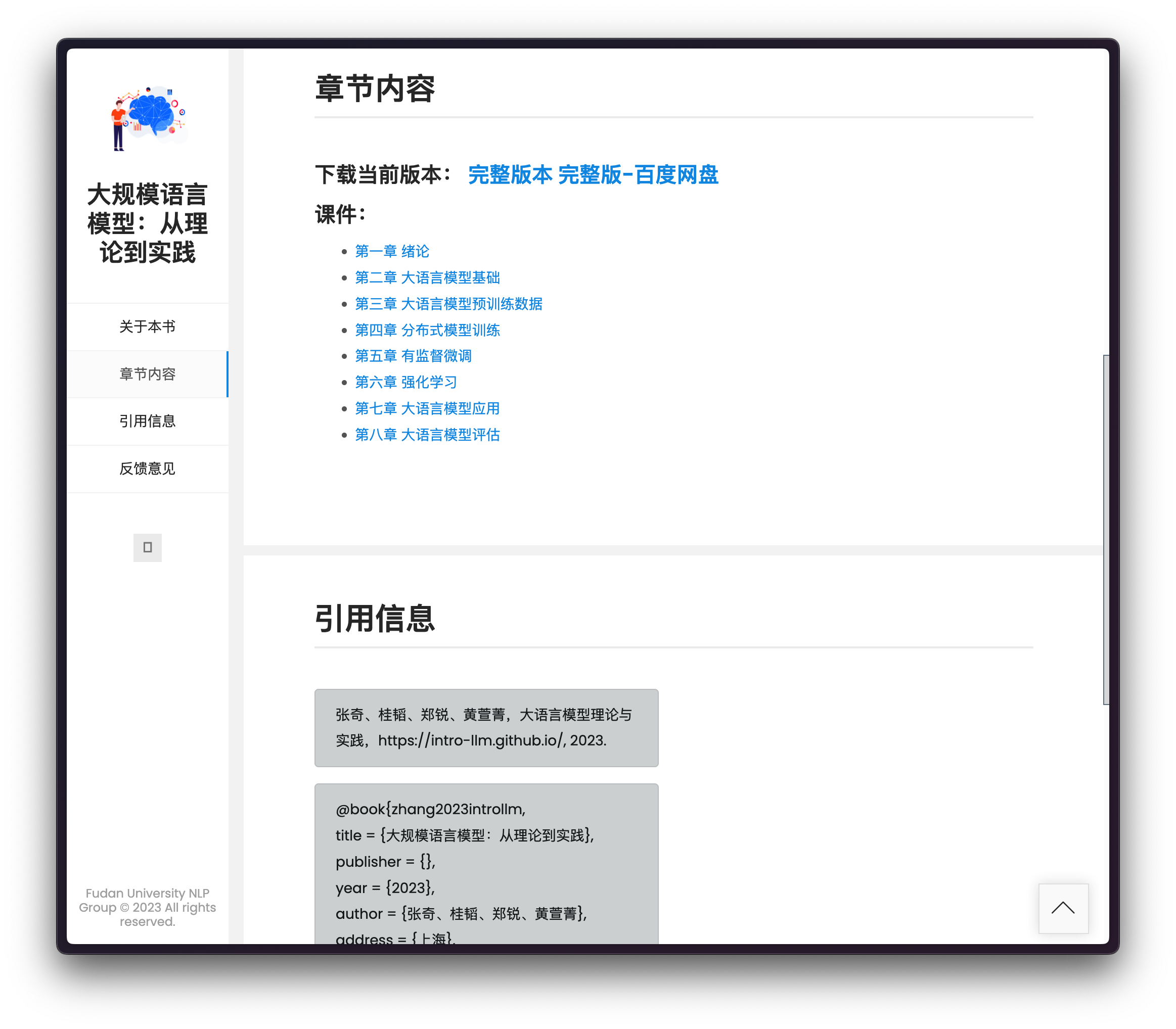Open 第七章 大语言模型应用 link

pos(427,409)
